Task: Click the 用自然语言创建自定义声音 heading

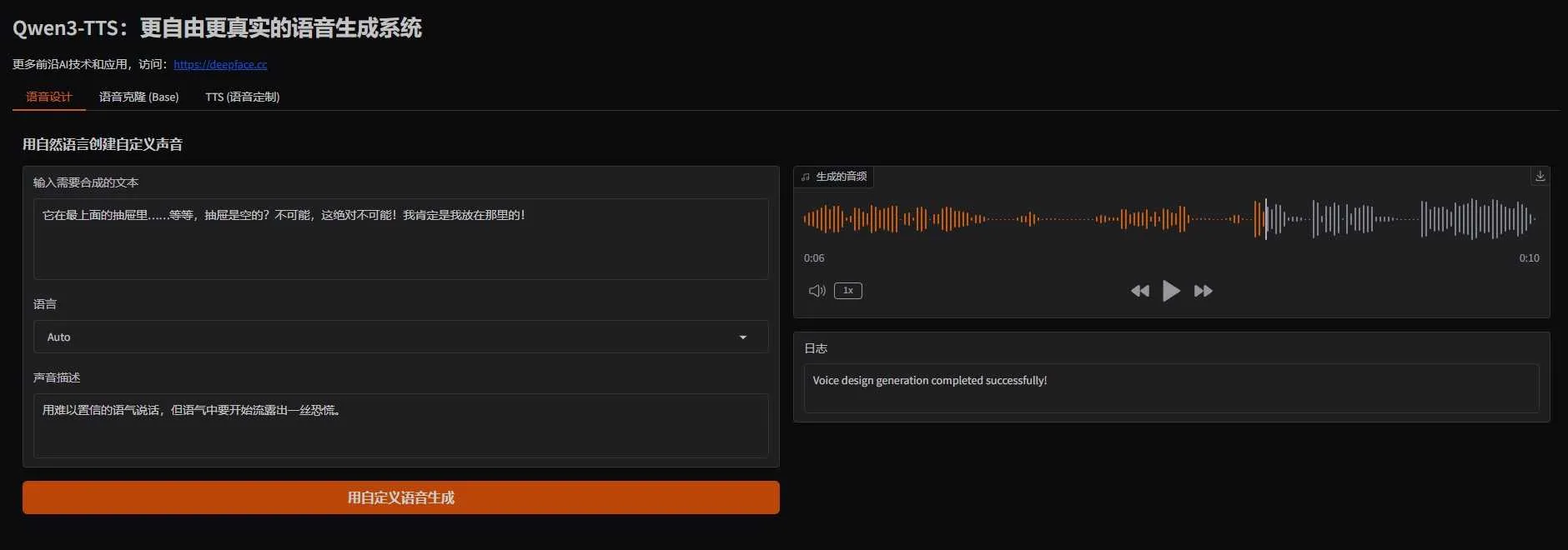Action: tap(103, 144)
